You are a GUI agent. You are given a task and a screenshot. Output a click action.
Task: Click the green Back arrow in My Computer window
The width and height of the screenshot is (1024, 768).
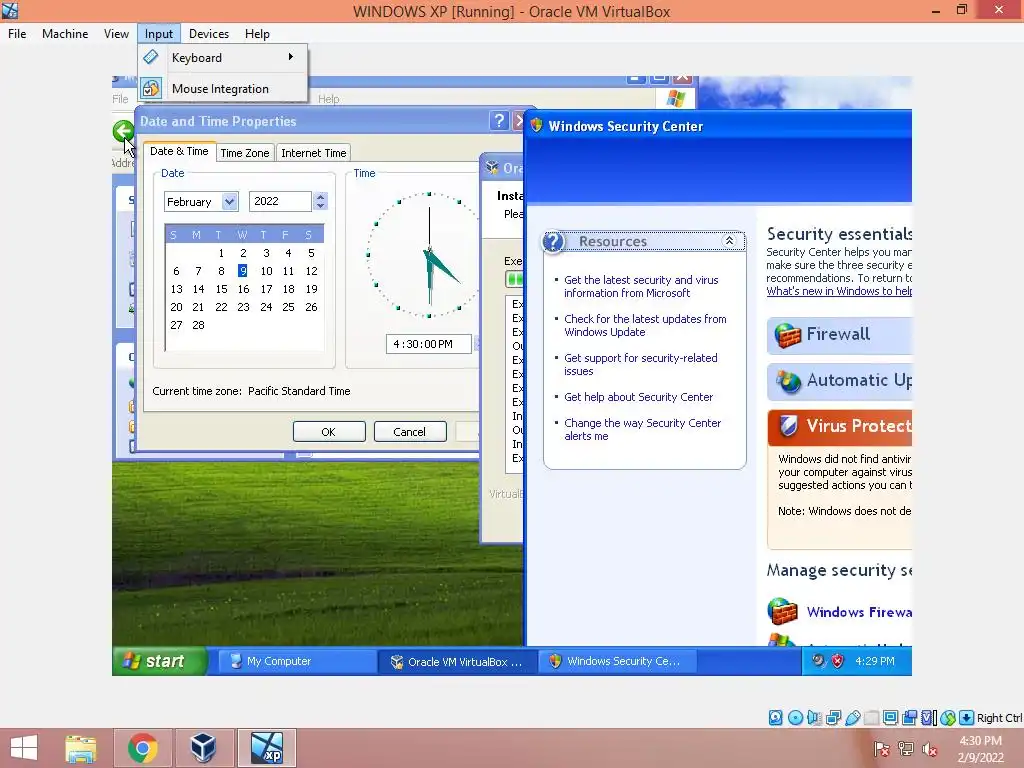click(123, 131)
